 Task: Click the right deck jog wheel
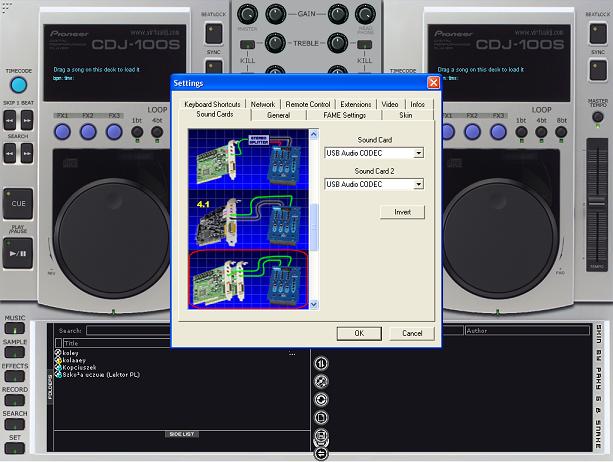[500, 238]
